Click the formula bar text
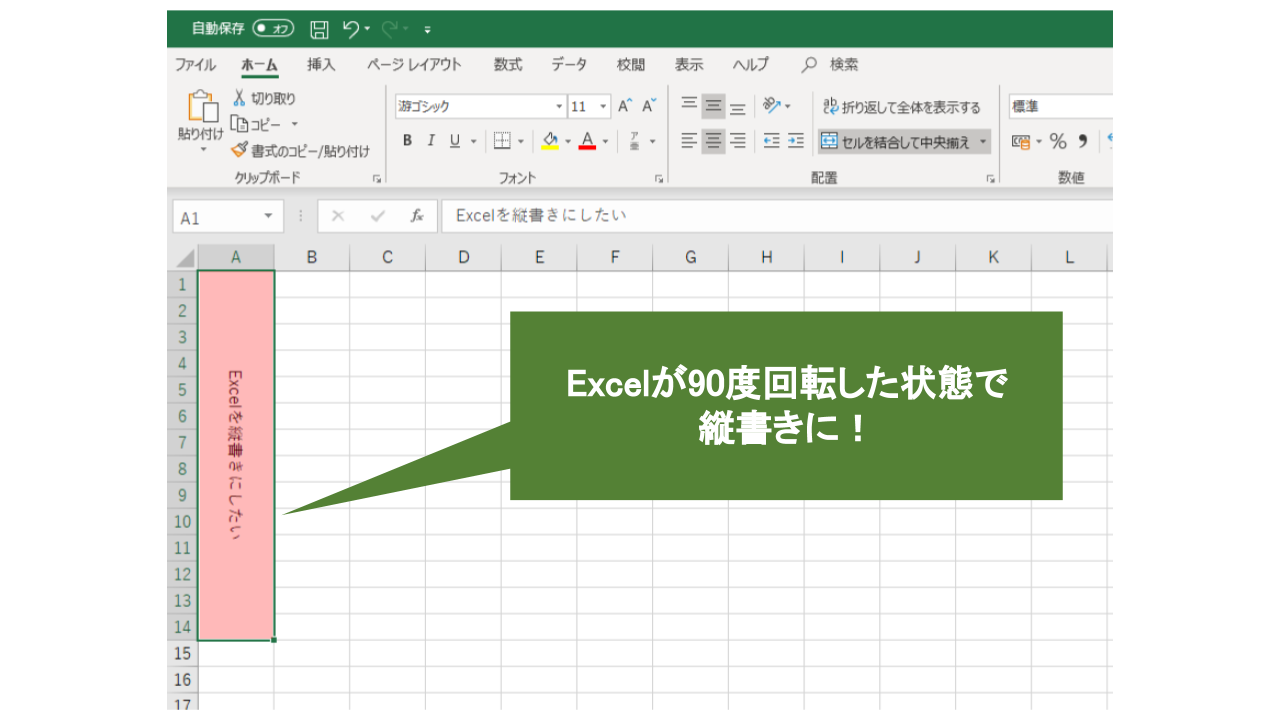This screenshot has width=1280, height=720. point(541,215)
